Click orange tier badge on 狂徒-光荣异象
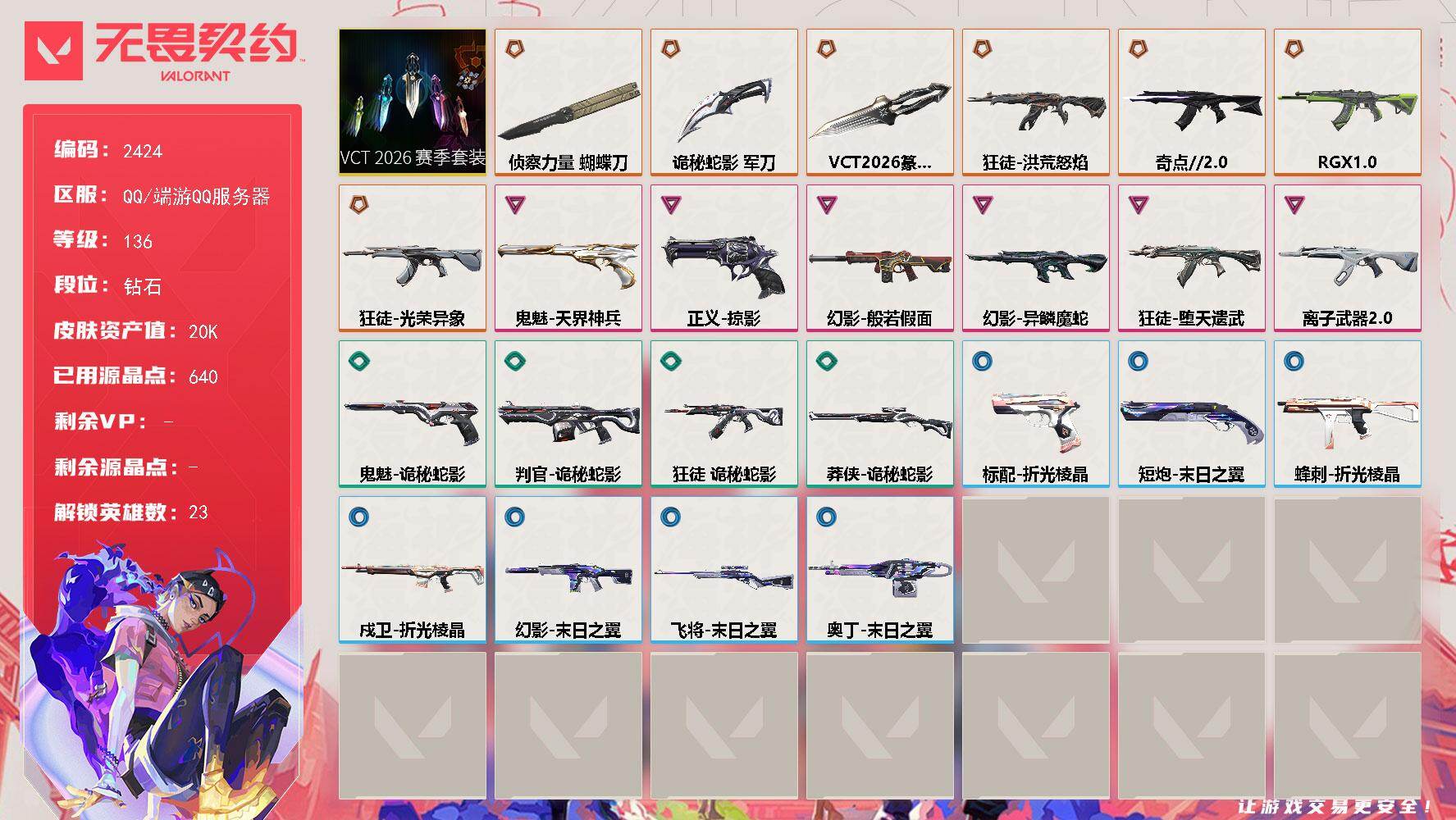The image size is (1456, 820). click(x=358, y=204)
